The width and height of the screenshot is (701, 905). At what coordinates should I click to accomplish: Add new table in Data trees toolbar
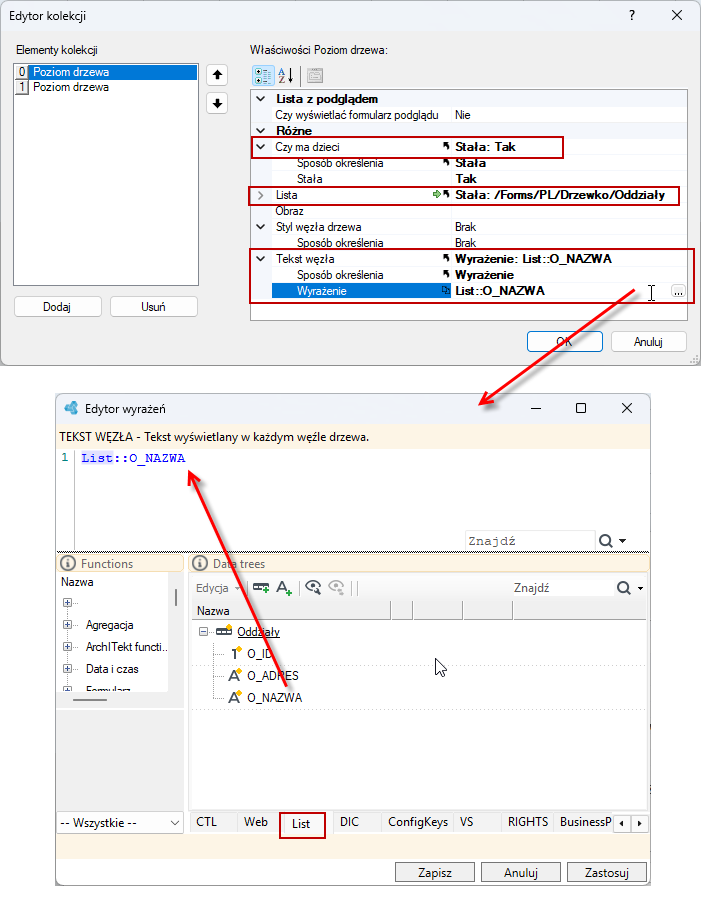tap(261, 588)
